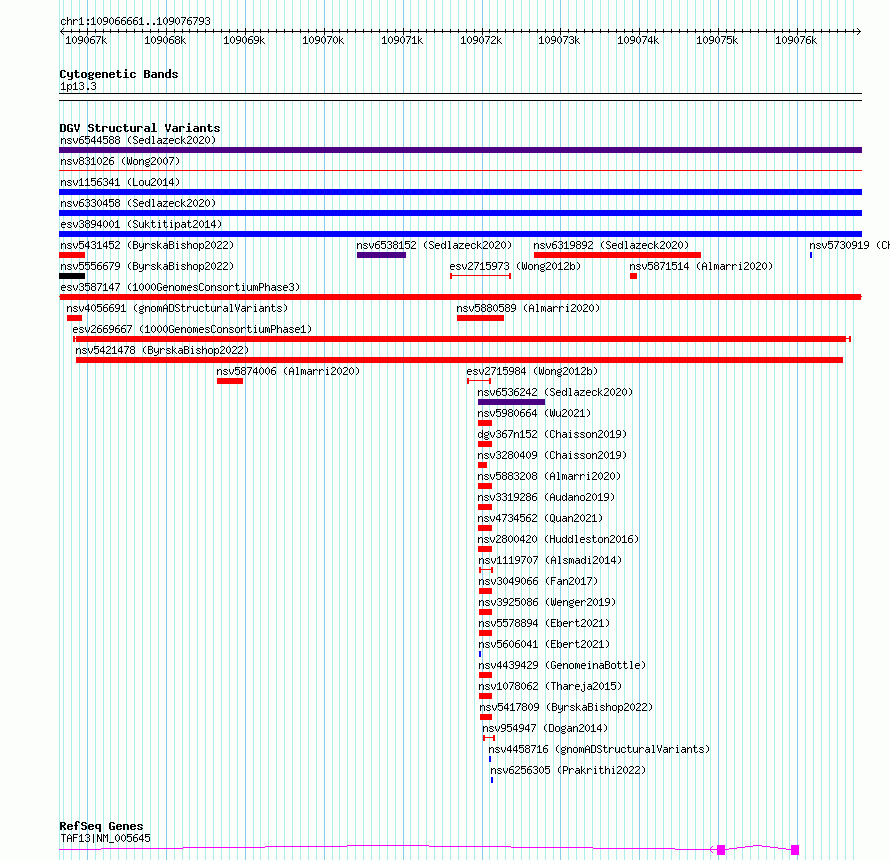The height and width of the screenshot is (860, 890).
Task: Select nsv5606041 (Ebert2021) label
Action: [544, 644]
